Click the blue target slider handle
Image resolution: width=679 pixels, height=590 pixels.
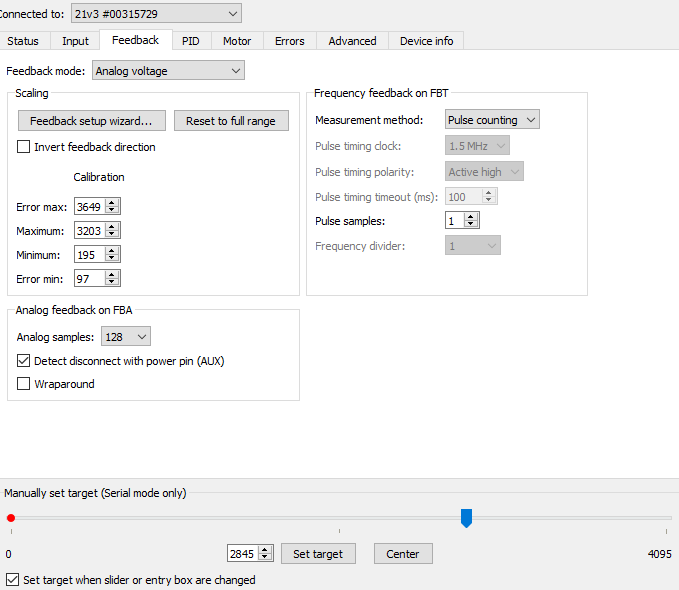pos(466,517)
